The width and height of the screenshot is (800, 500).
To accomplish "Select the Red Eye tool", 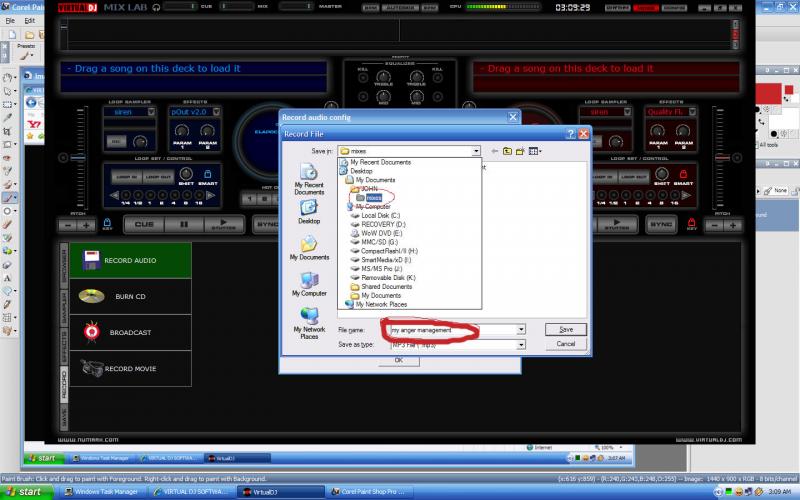I will click(8, 158).
